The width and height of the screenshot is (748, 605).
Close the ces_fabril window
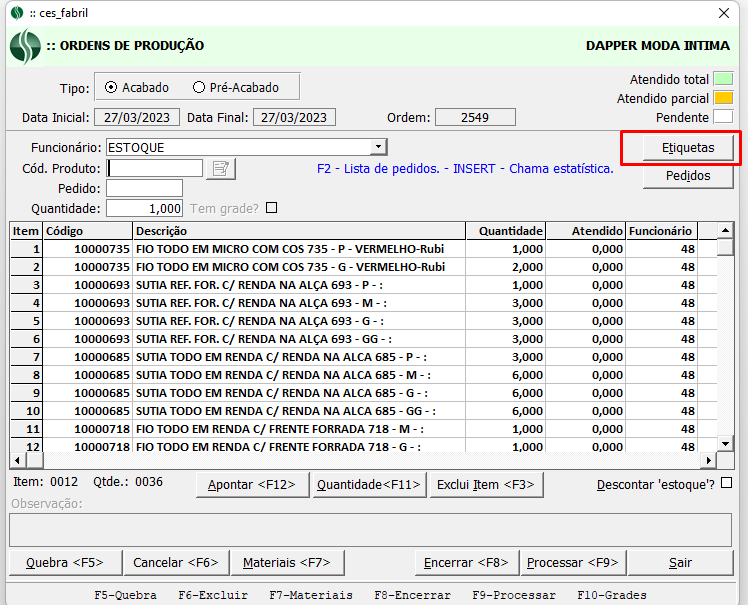(724, 13)
